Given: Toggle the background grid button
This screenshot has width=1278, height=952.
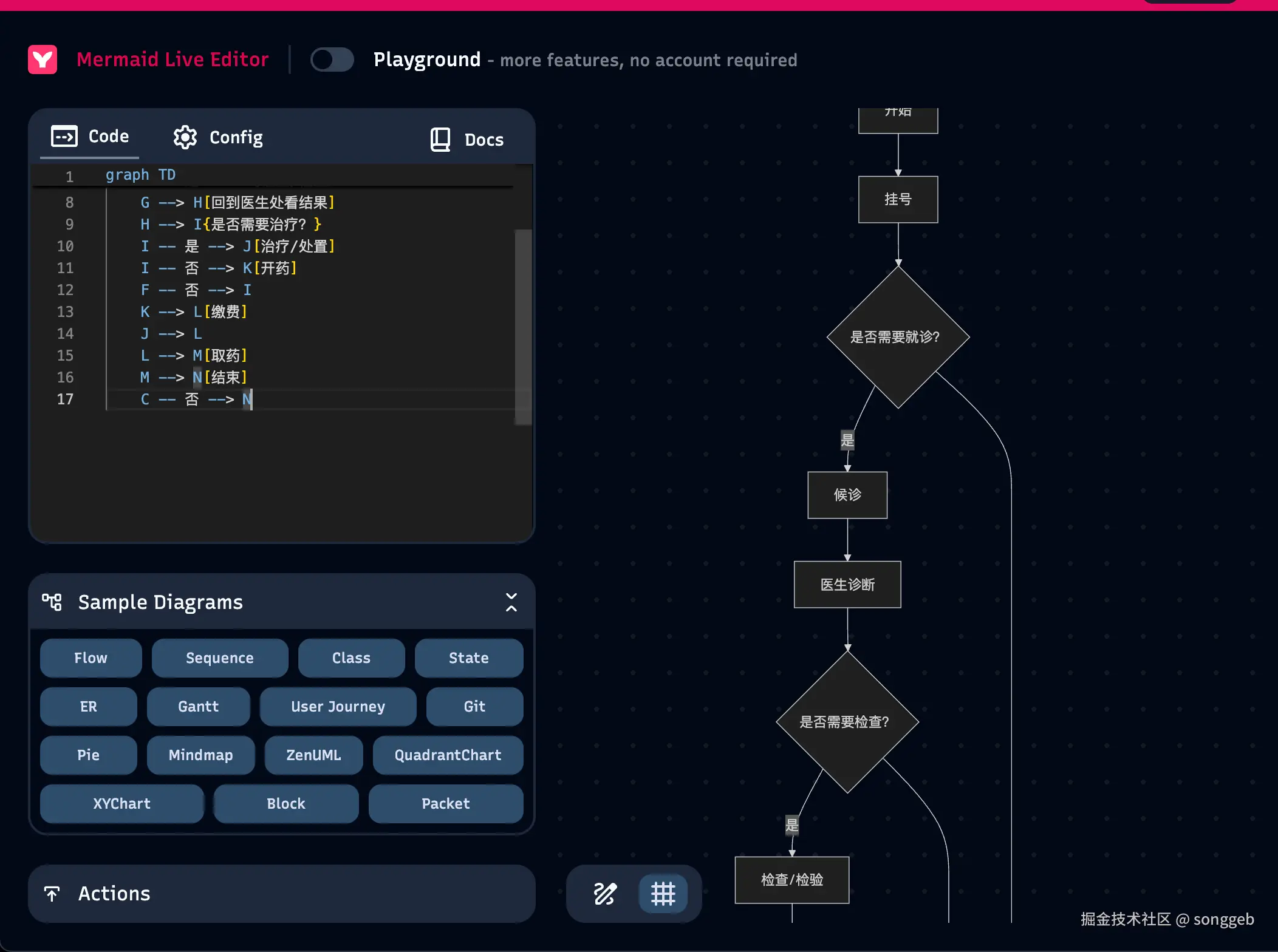Looking at the screenshot, I should tap(663, 893).
